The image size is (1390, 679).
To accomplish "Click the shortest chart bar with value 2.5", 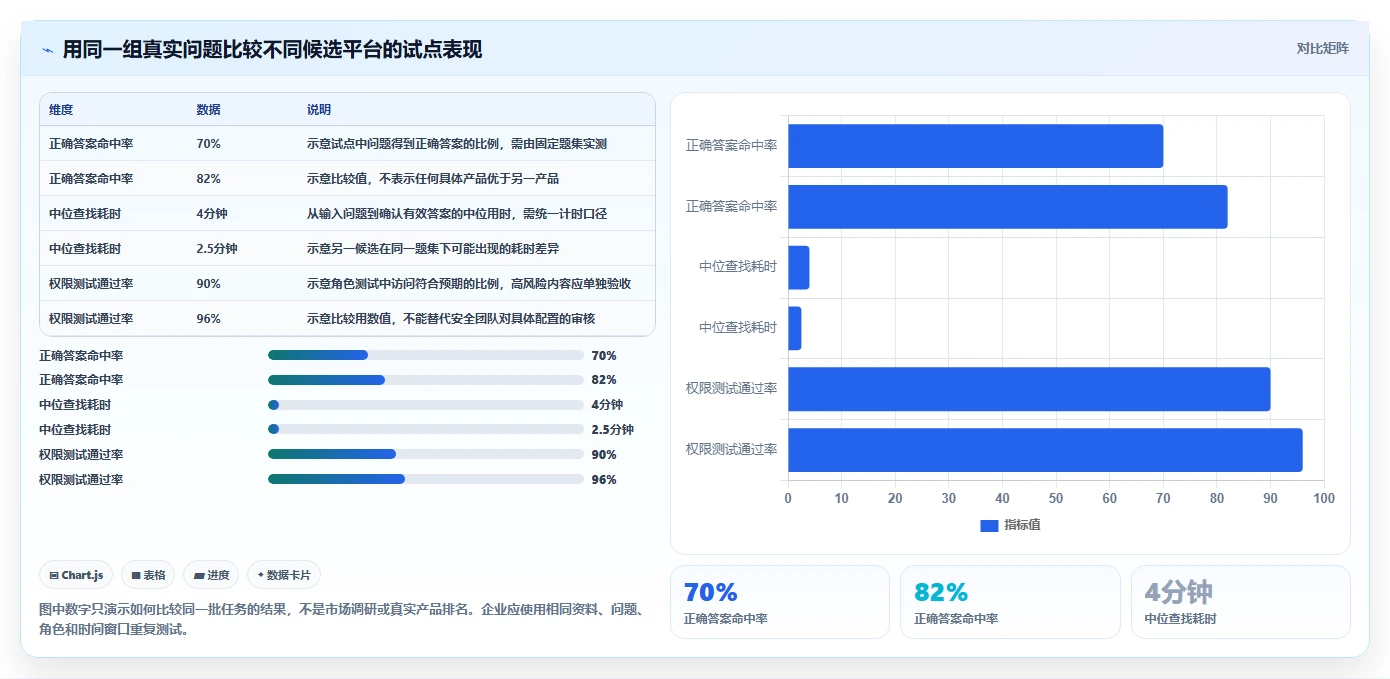I will [x=794, y=328].
